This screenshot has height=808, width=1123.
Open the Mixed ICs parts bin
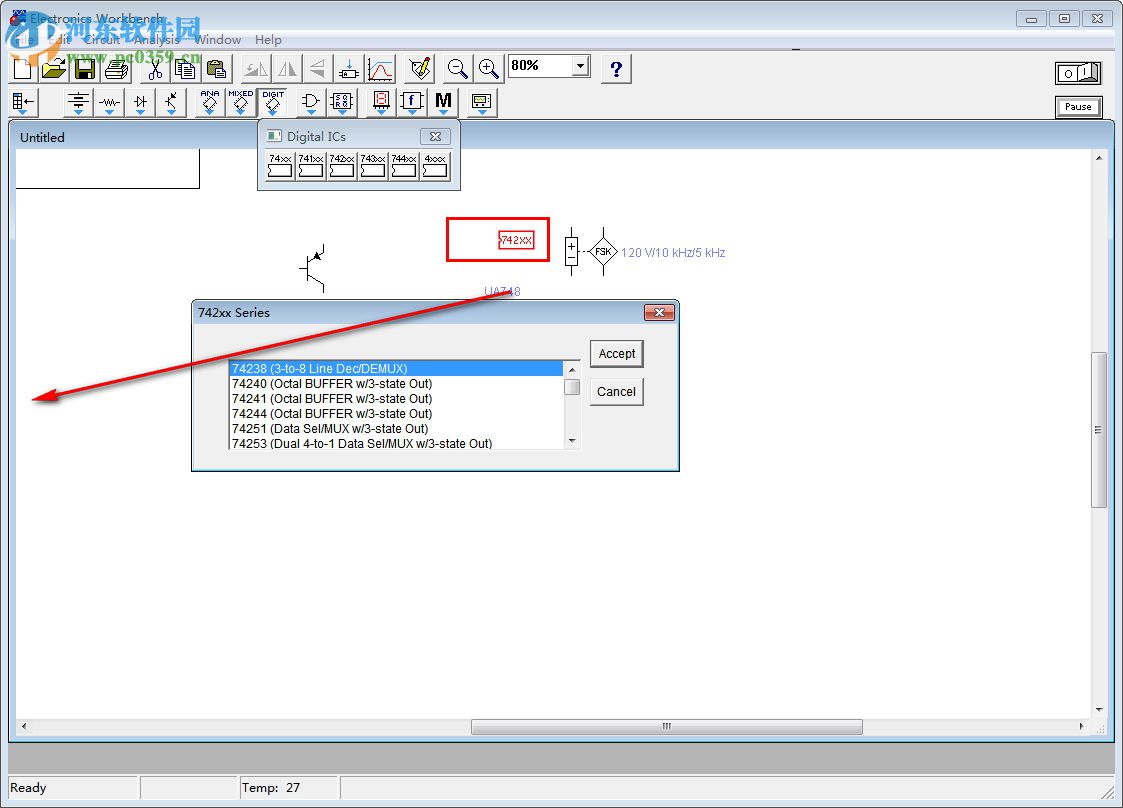coord(241,102)
